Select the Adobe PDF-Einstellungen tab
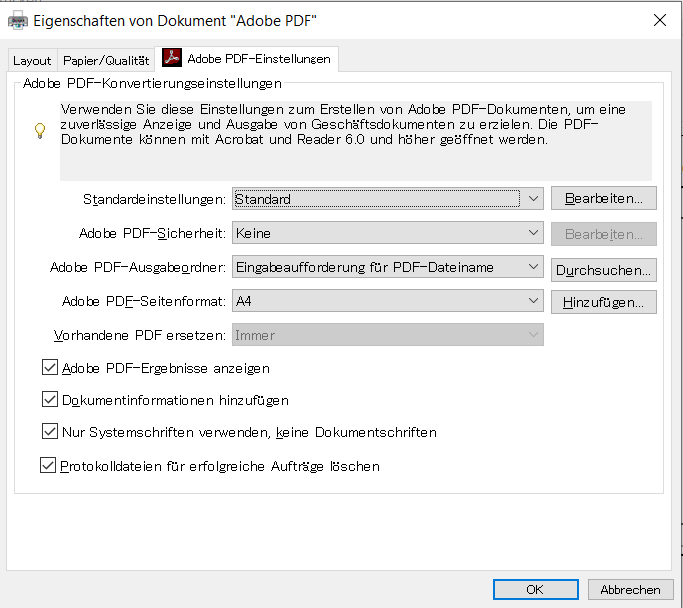This screenshot has width=683, height=608. pyautogui.click(x=258, y=59)
